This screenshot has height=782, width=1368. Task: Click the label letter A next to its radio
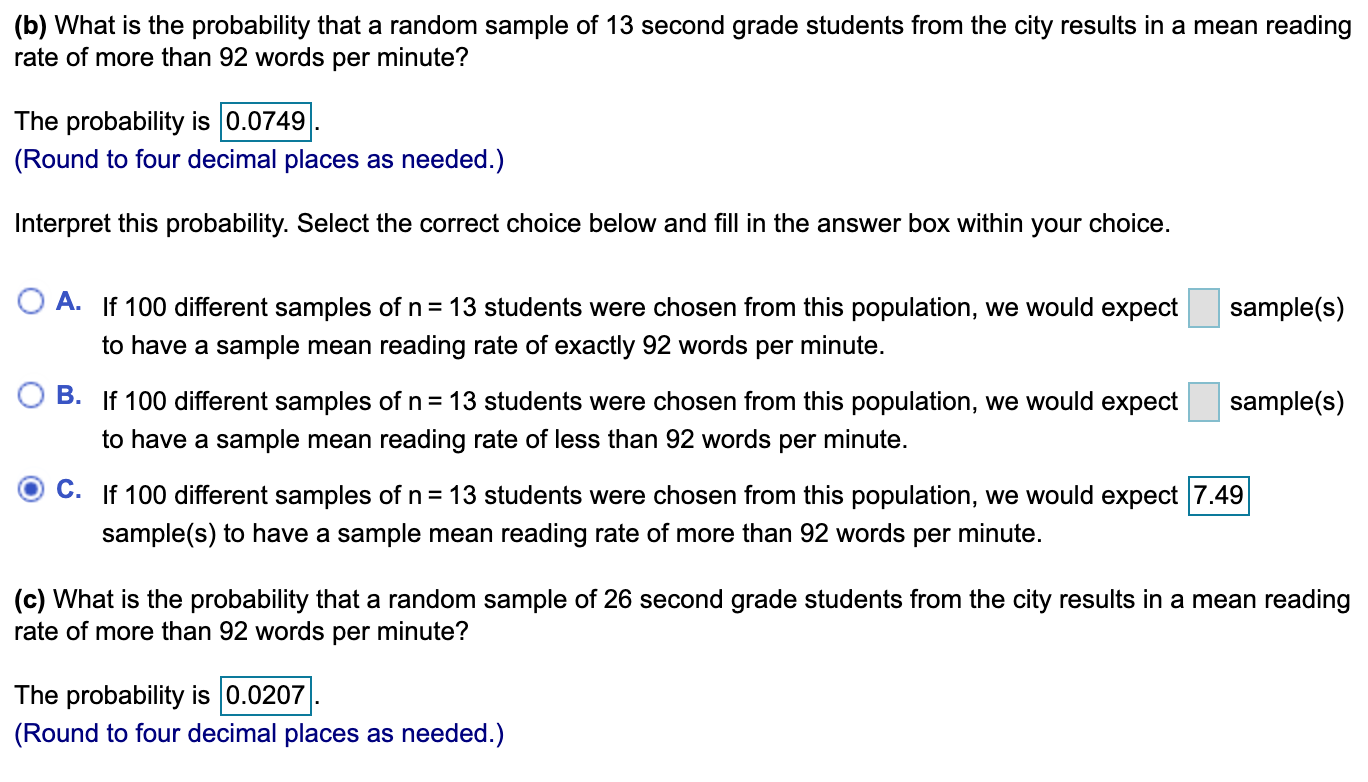pos(66,299)
